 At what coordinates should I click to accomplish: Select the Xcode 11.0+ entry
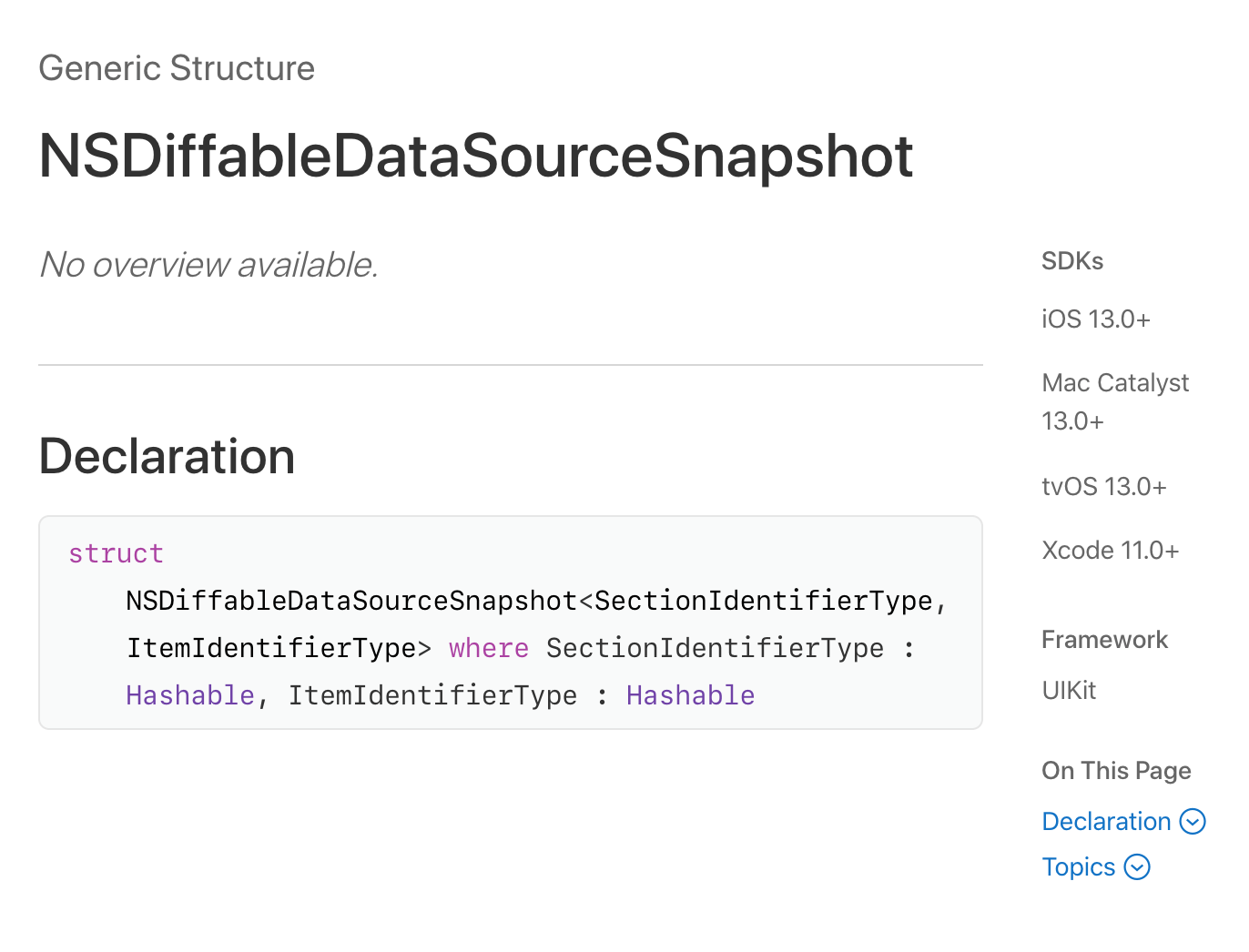tap(1110, 551)
